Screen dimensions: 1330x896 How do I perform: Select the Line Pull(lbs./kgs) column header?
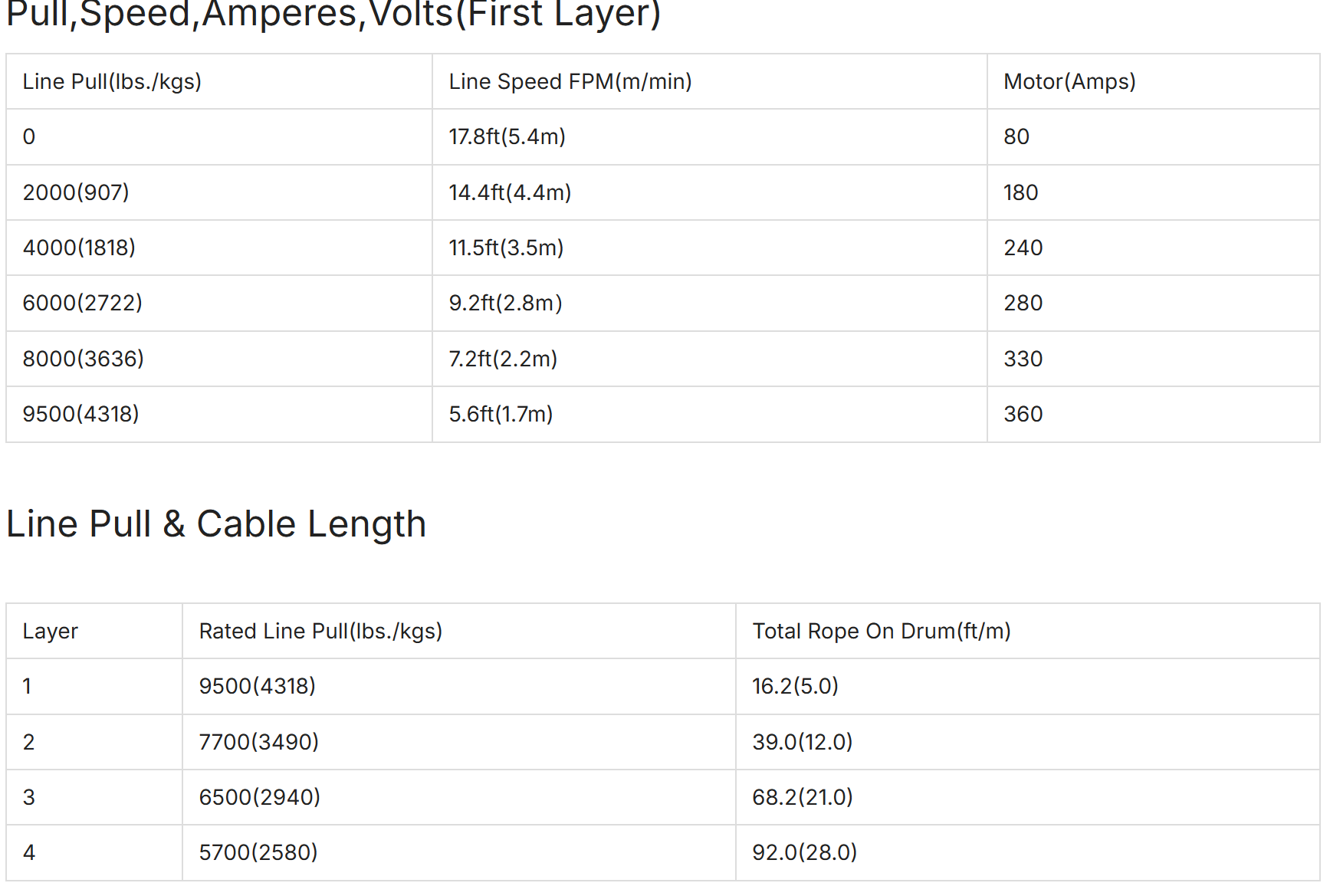[x=219, y=81]
